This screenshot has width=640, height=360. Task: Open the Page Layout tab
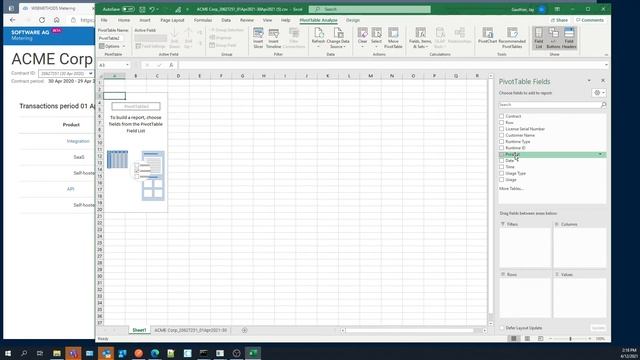[172, 20]
